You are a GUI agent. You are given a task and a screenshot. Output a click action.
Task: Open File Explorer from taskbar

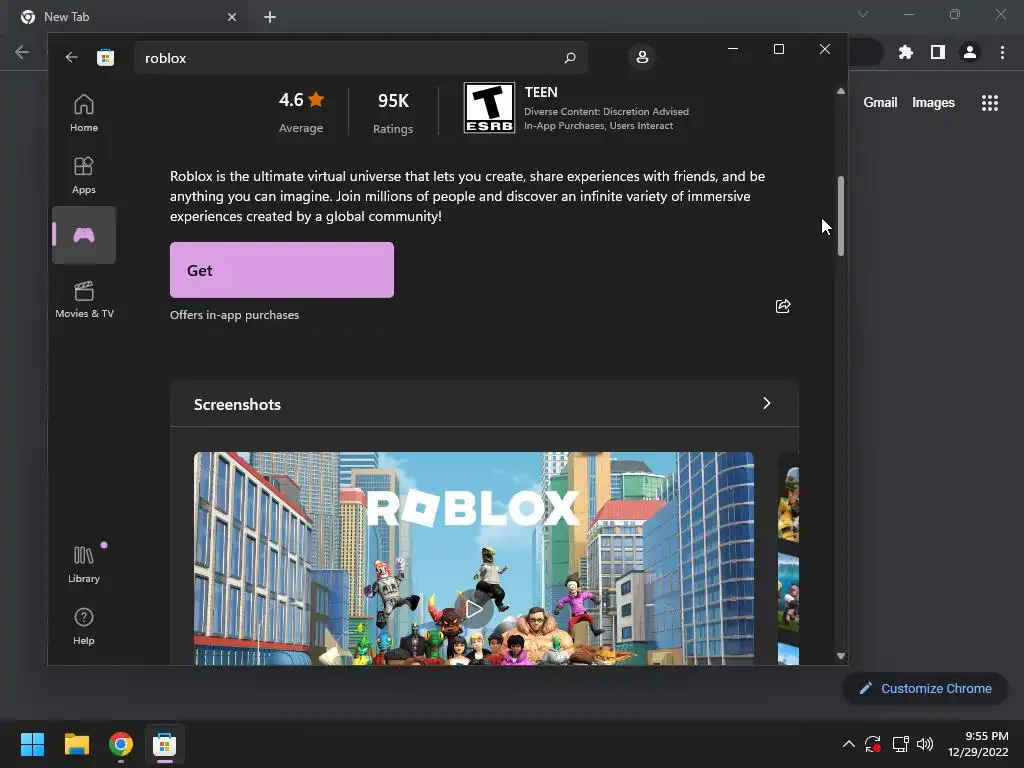tap(76, 744)
